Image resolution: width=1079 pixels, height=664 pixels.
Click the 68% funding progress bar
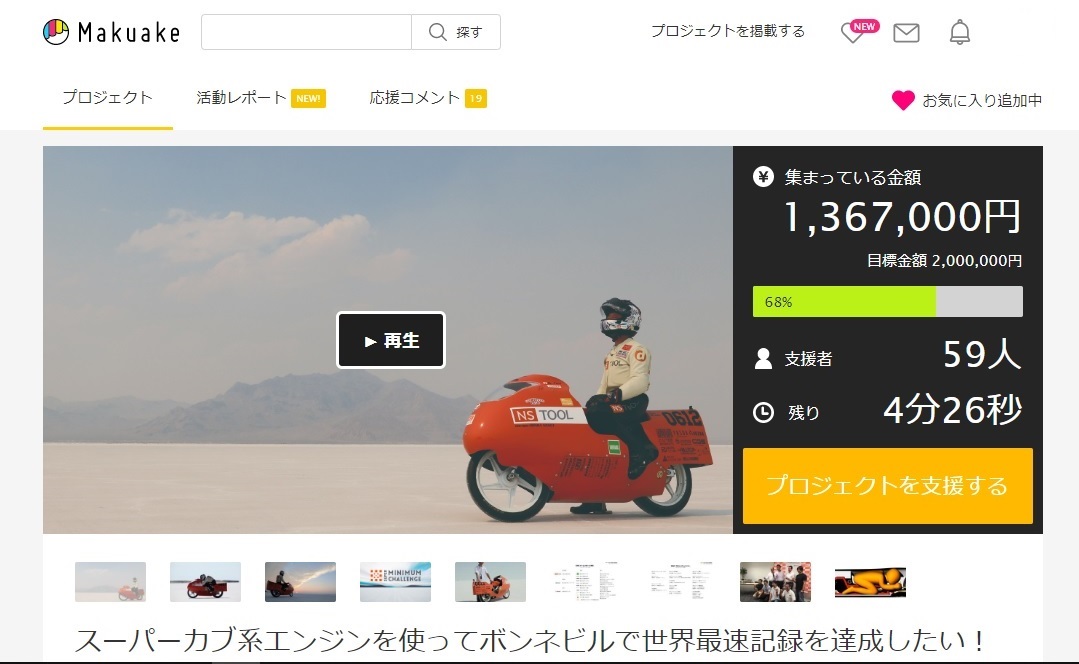coord(887,301)
